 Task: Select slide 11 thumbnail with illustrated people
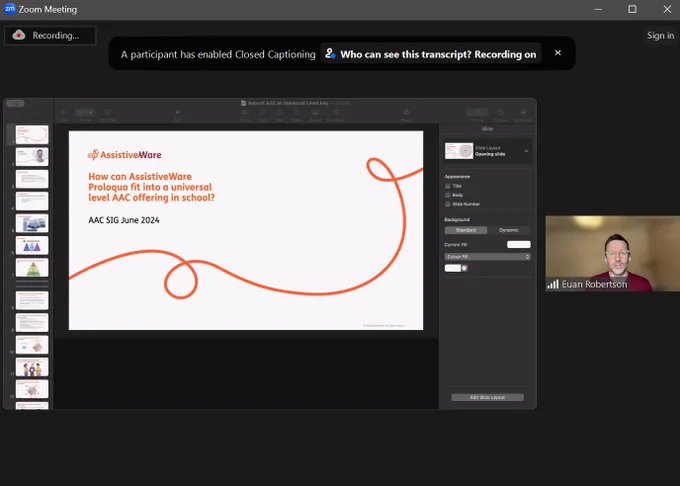click(x=32, y=367)
